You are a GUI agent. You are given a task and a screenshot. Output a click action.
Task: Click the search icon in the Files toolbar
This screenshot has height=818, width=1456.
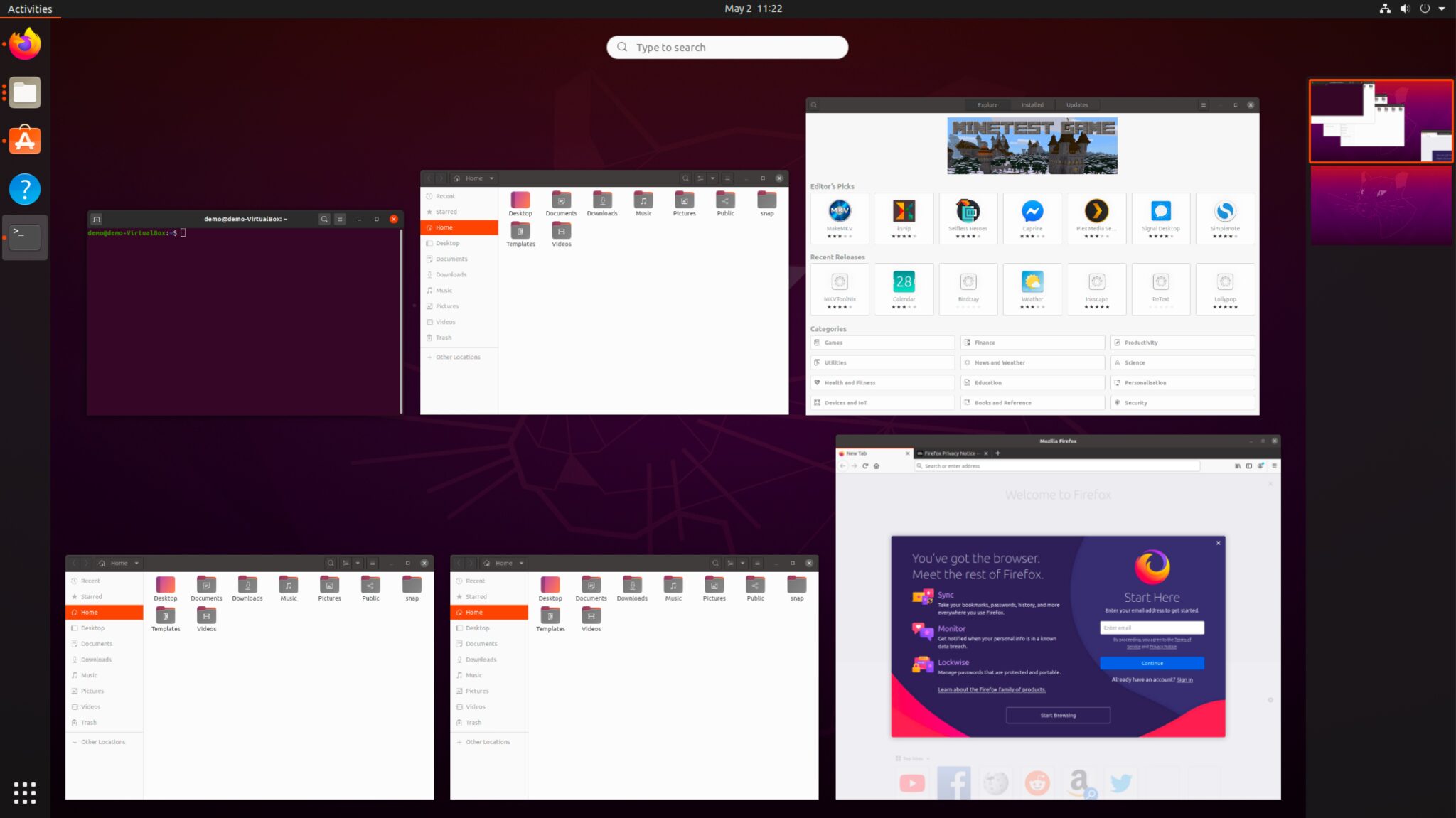pos(685,178)
